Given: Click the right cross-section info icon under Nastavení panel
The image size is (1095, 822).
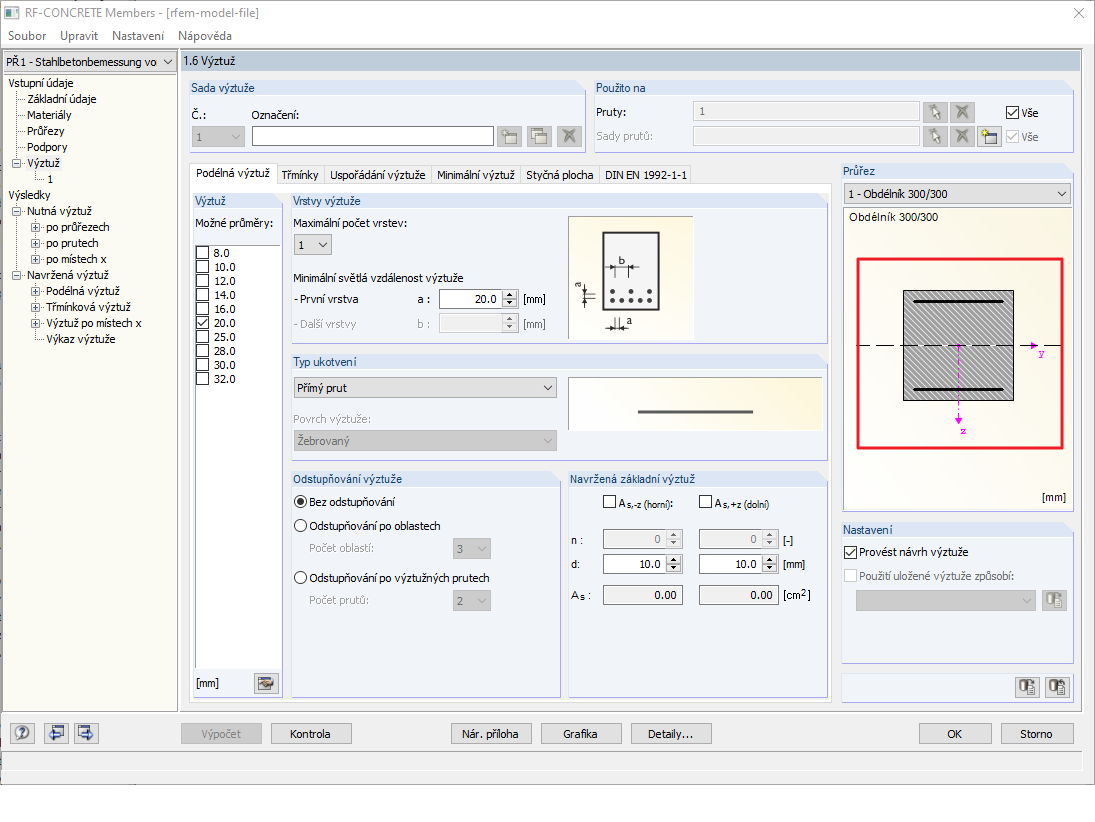Looking at the screenshot, I should pyautogui.click(x=1057, y=687).
